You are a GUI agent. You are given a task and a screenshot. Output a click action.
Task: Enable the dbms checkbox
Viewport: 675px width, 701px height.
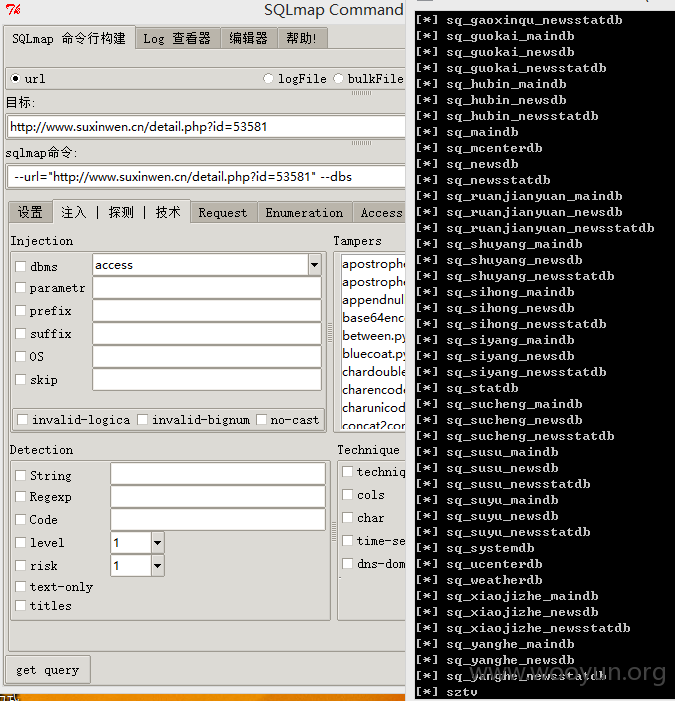tap(21, 266)
